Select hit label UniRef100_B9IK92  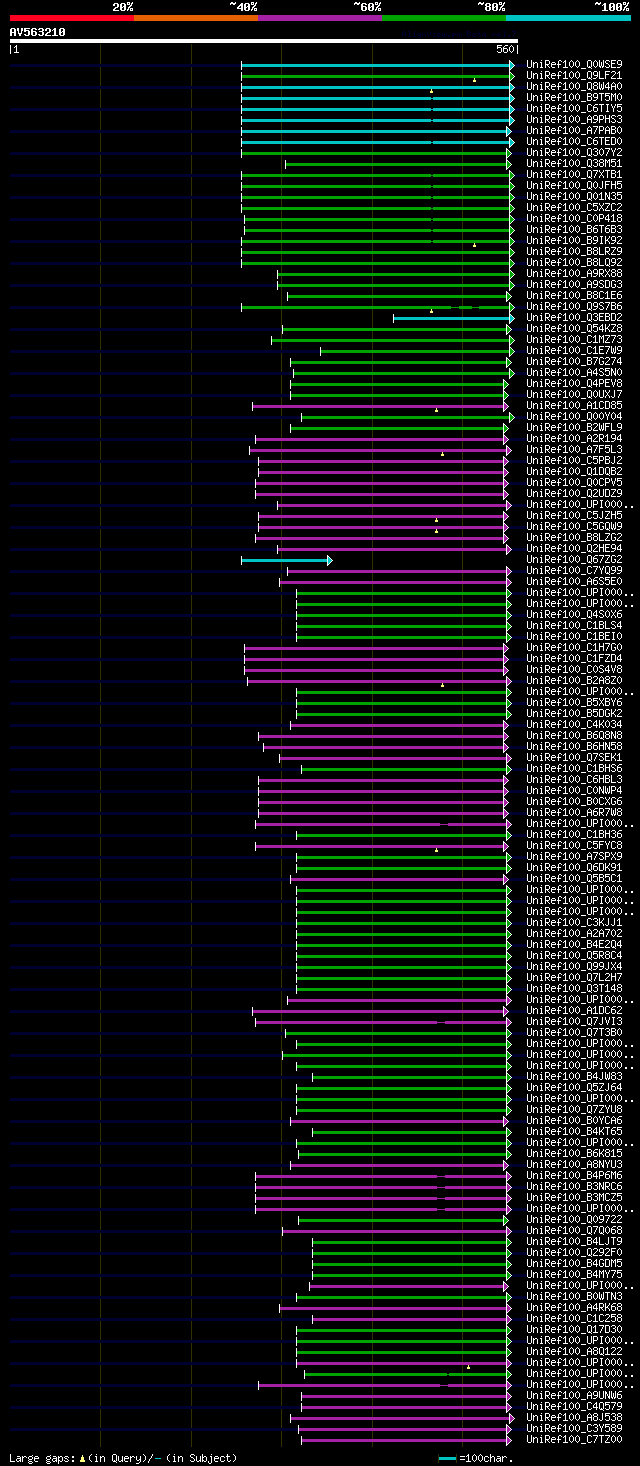574,240
